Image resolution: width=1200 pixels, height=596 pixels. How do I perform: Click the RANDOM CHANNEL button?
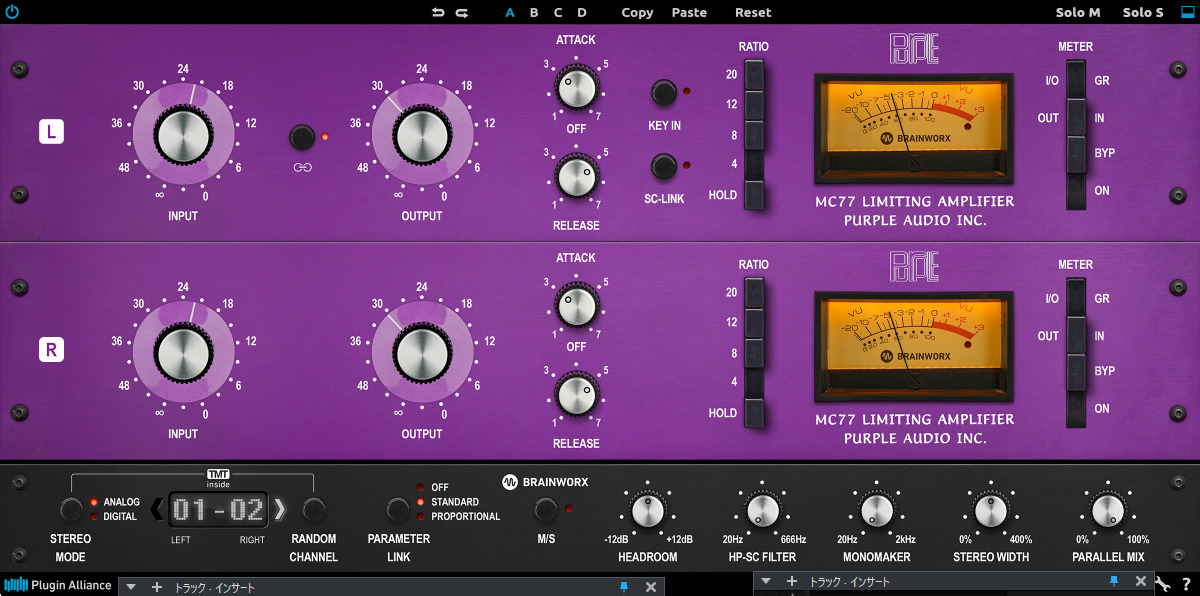coord(314,509)
